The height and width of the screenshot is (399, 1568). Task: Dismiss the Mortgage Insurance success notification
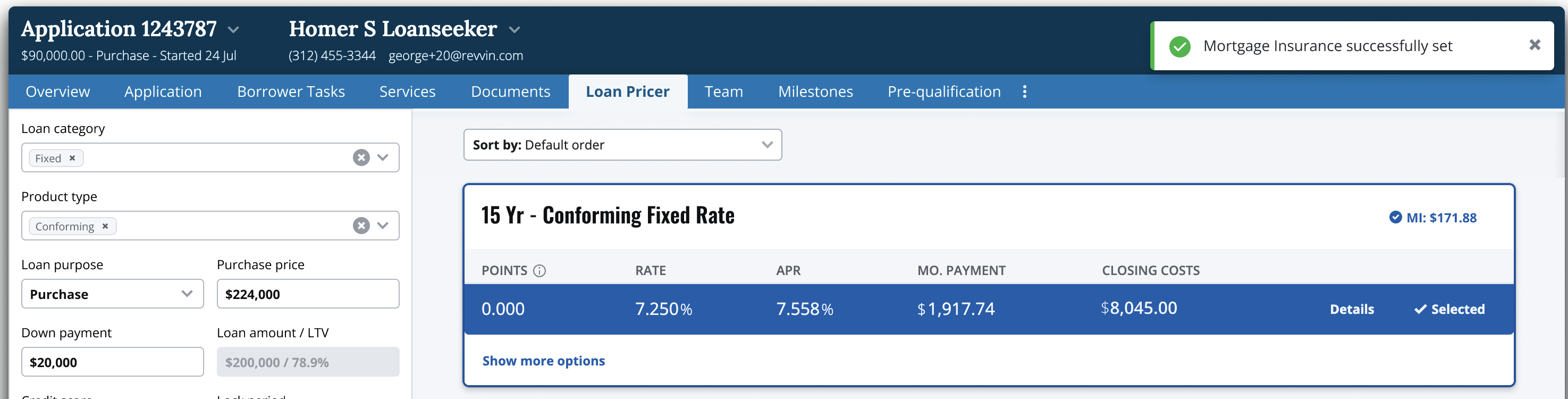1534,45
